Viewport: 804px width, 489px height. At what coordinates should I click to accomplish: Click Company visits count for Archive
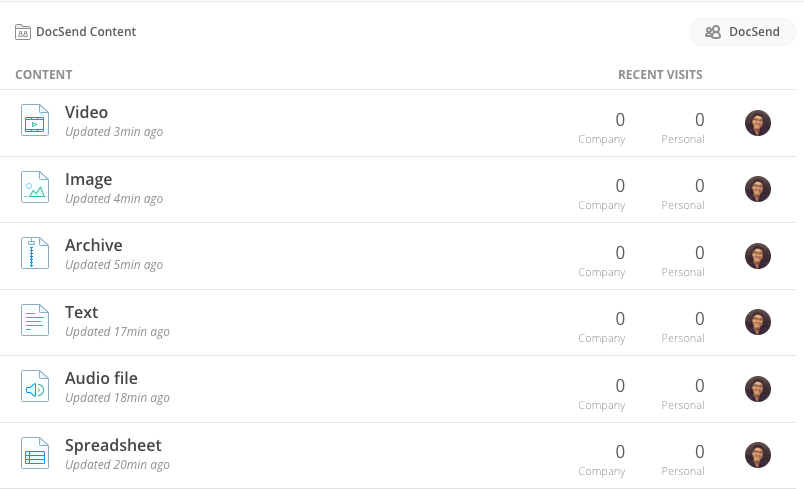click(620, 253)
